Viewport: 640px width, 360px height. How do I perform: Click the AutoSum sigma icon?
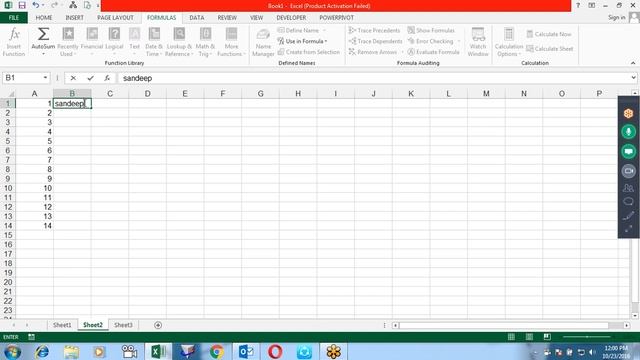tap(43, 34)
